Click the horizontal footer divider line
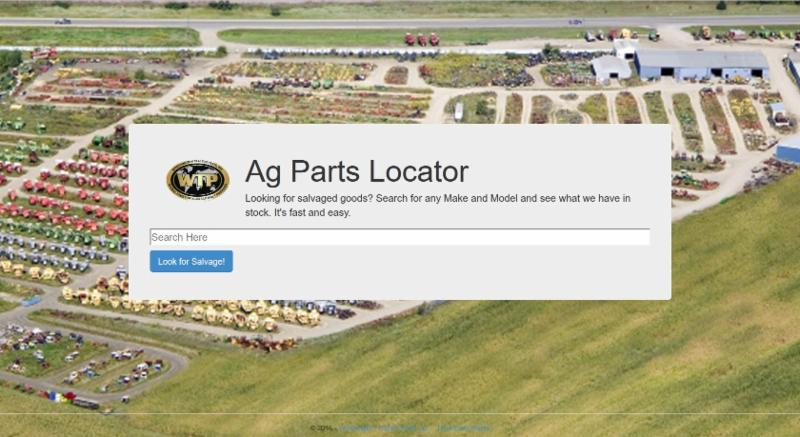 [400, 414]
